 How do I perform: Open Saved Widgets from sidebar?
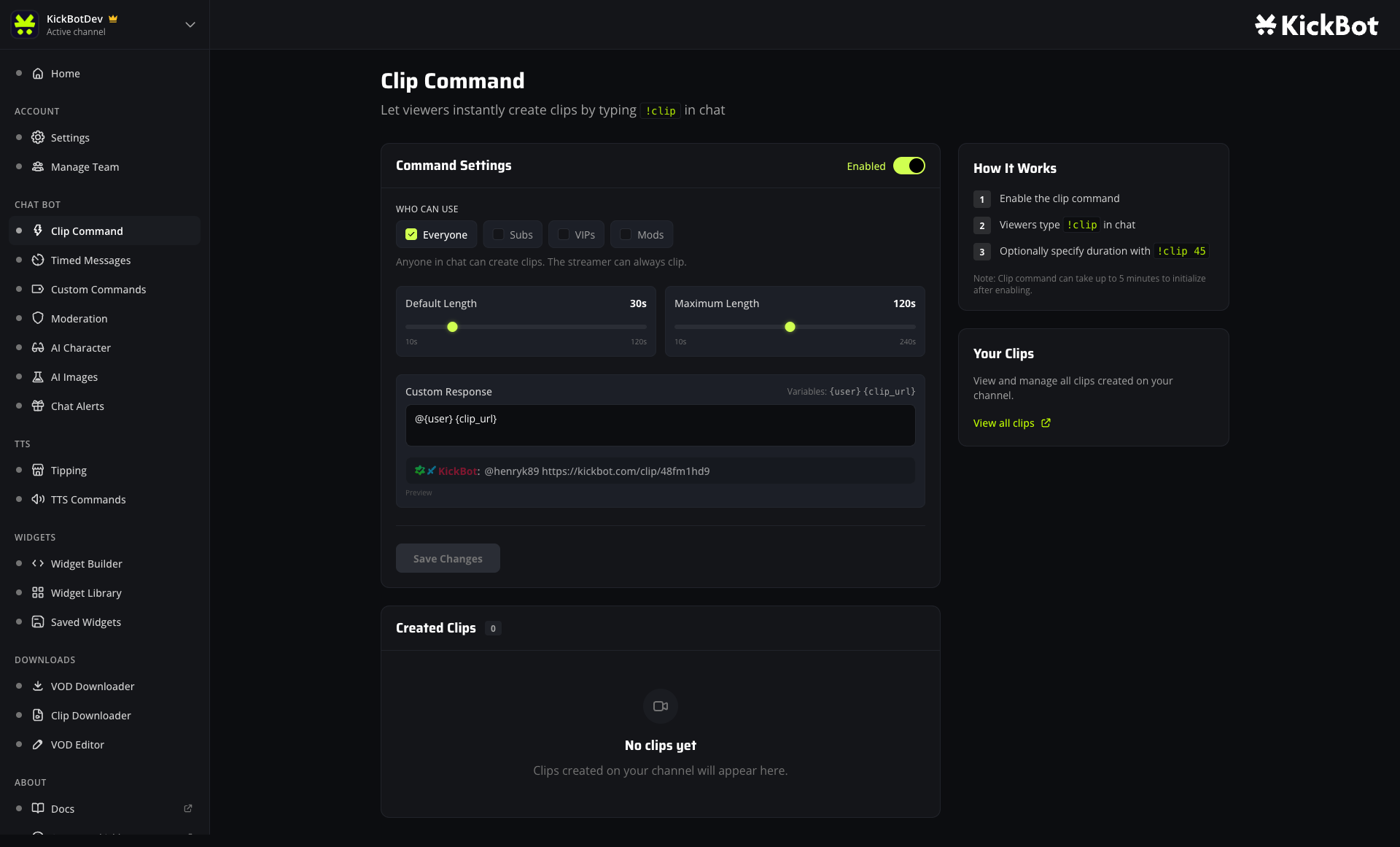[104, 622]
